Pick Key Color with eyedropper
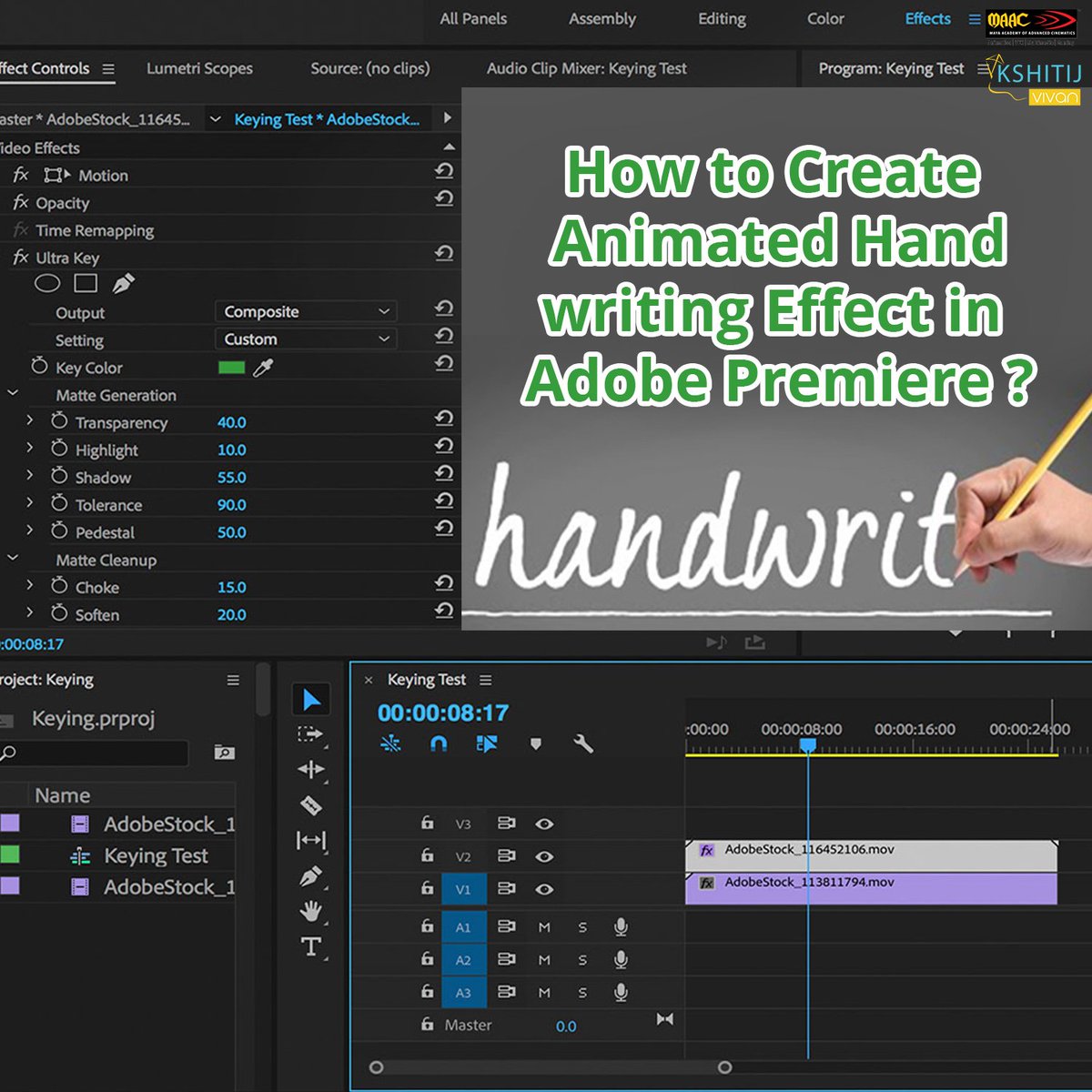 (x=263, y=368)
